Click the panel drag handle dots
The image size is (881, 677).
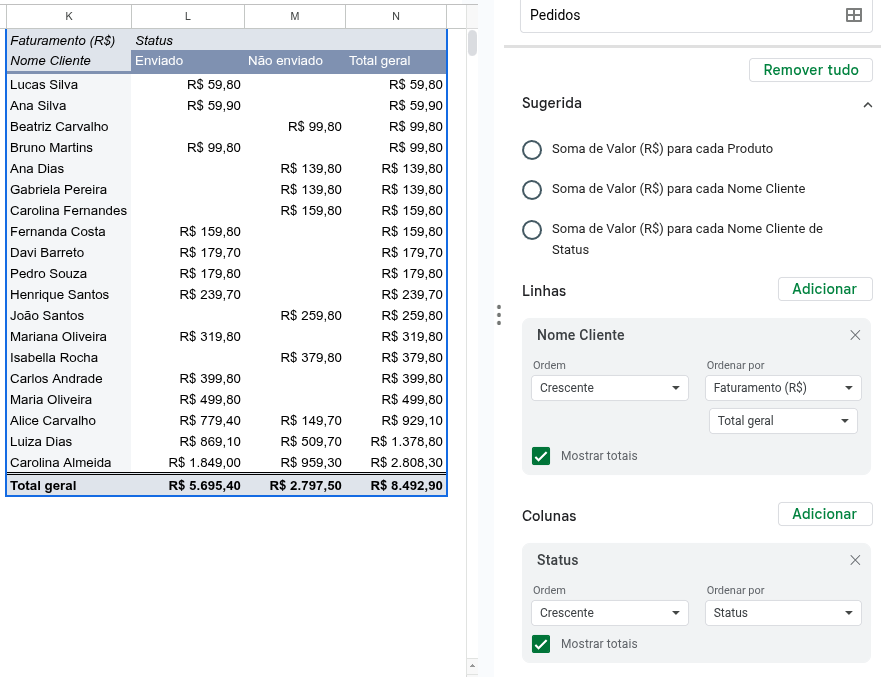coord(498,314)
